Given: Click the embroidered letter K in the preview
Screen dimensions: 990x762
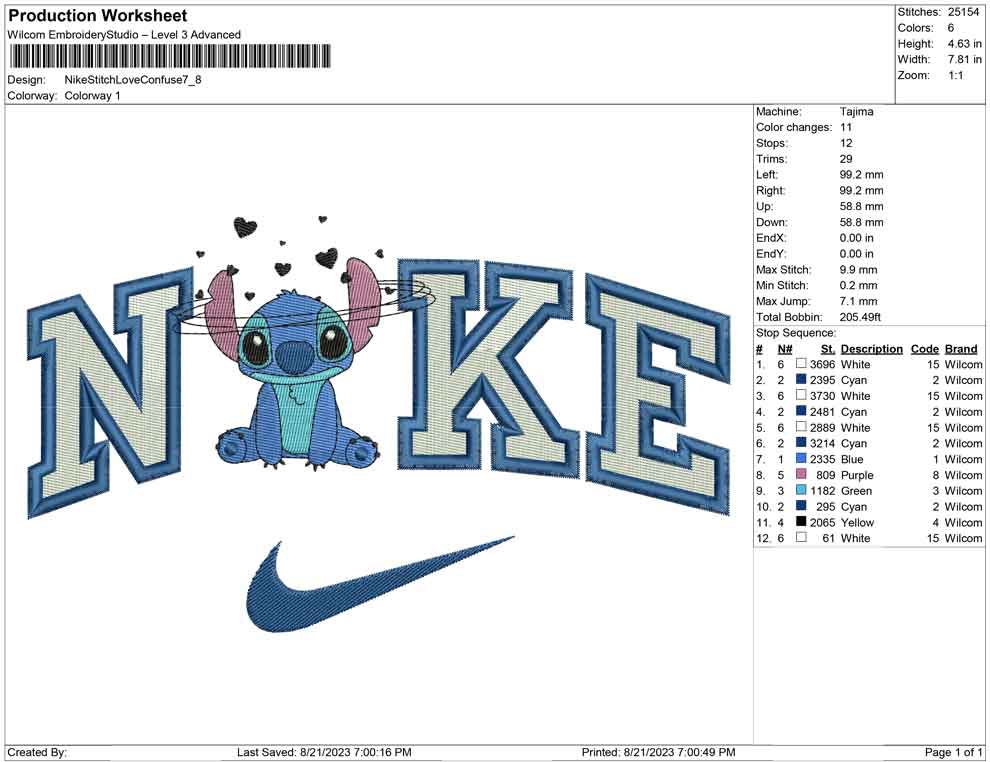Looking at the screenshot, I should (x=486, y=367).
